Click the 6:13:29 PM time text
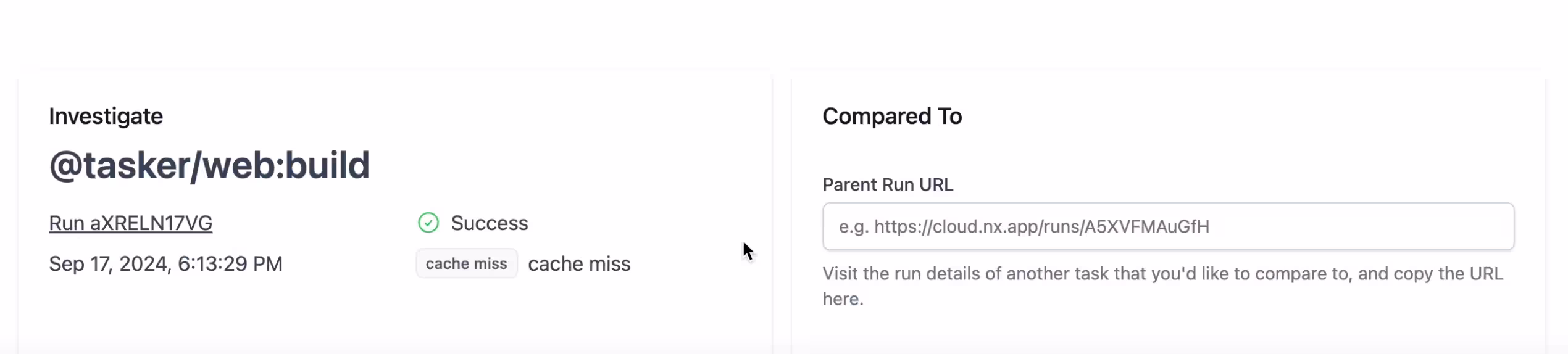 230,264
